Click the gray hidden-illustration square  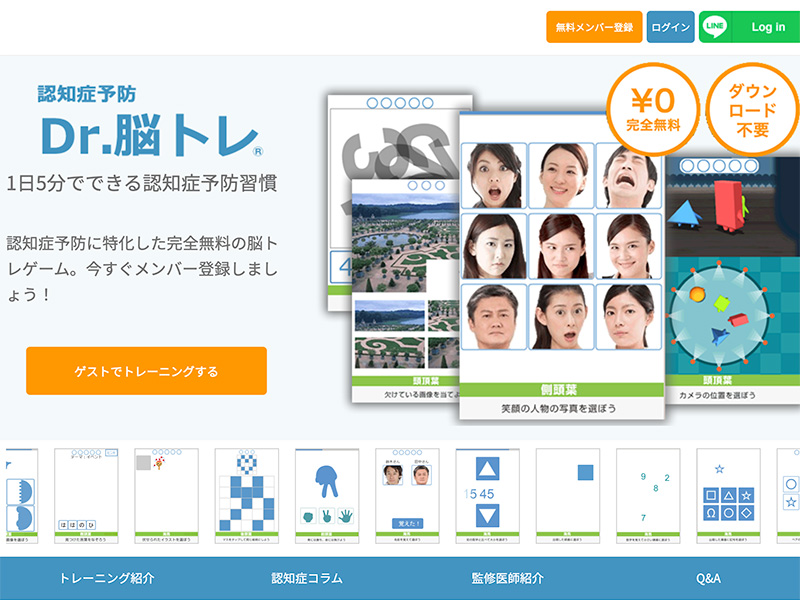pyautogui.click(x=143, y=463)
